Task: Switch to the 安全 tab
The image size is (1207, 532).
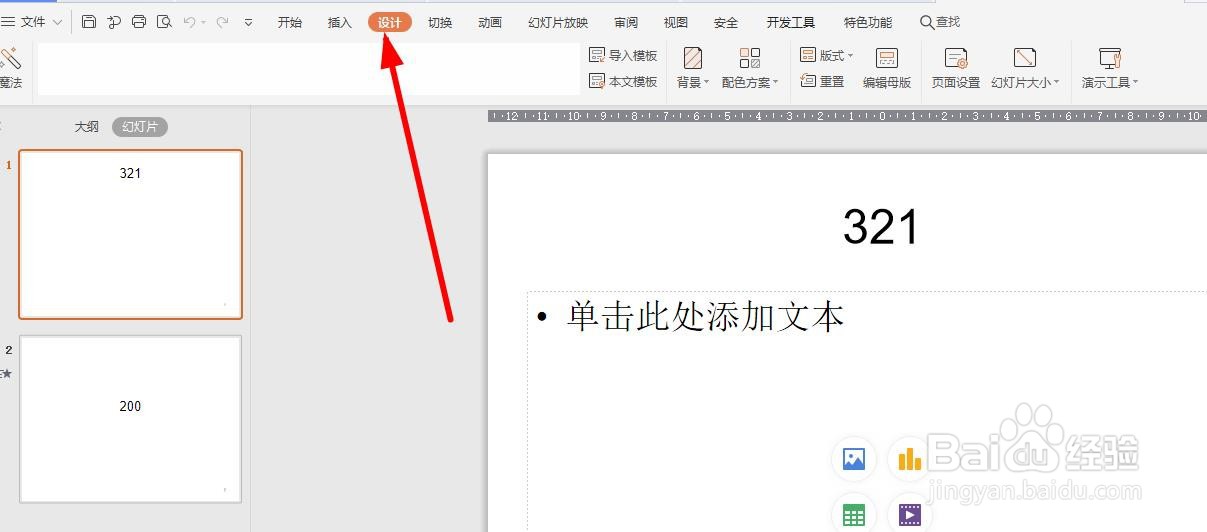Action: 726,22
